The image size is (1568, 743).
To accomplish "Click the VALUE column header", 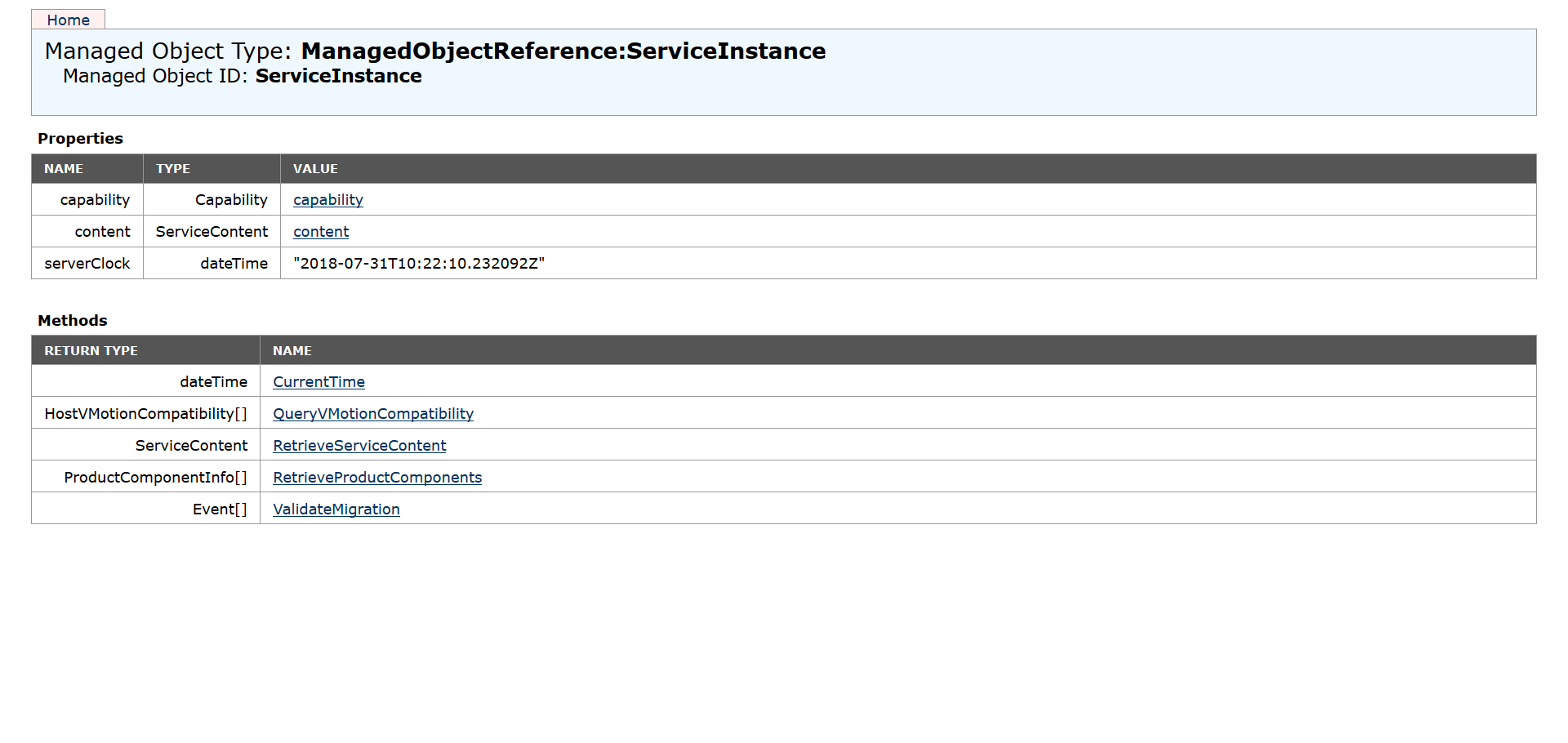I will 314,168.
